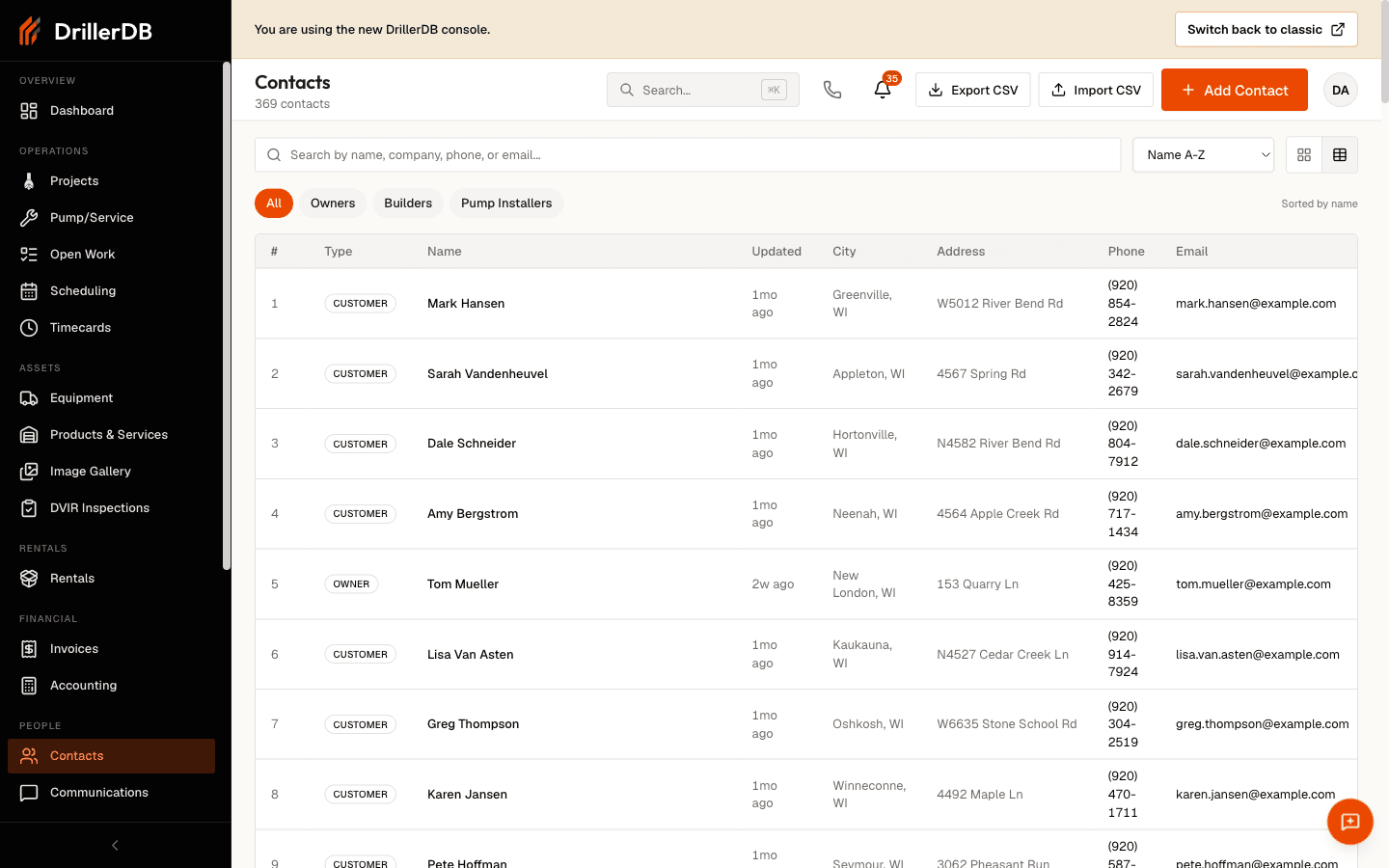Click the Name column header
The image size is (1389, 868).
[x=445, y=252]
